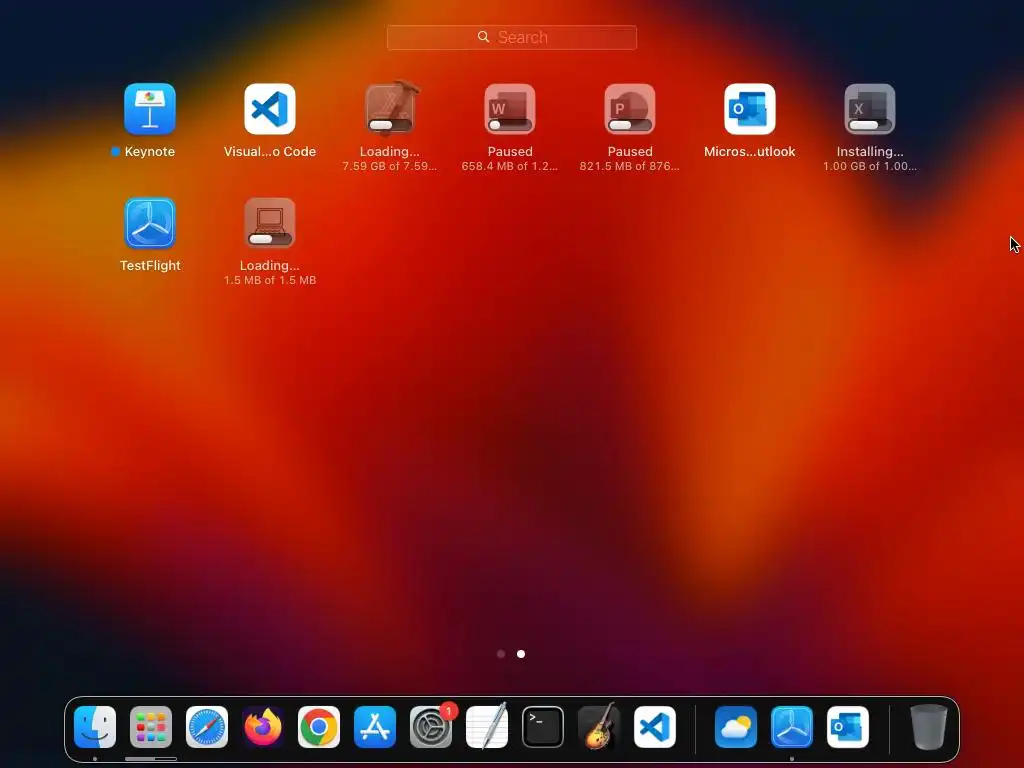
Task: Click the "658.4 MB of 1.2..." text
Action: tap(509, 166)
